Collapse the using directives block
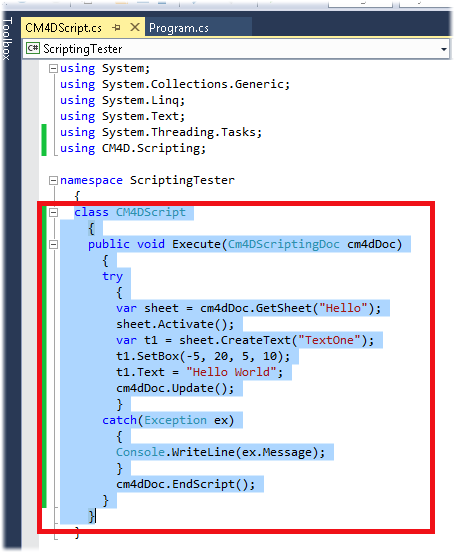457x554 pixels. pos(53,69)
